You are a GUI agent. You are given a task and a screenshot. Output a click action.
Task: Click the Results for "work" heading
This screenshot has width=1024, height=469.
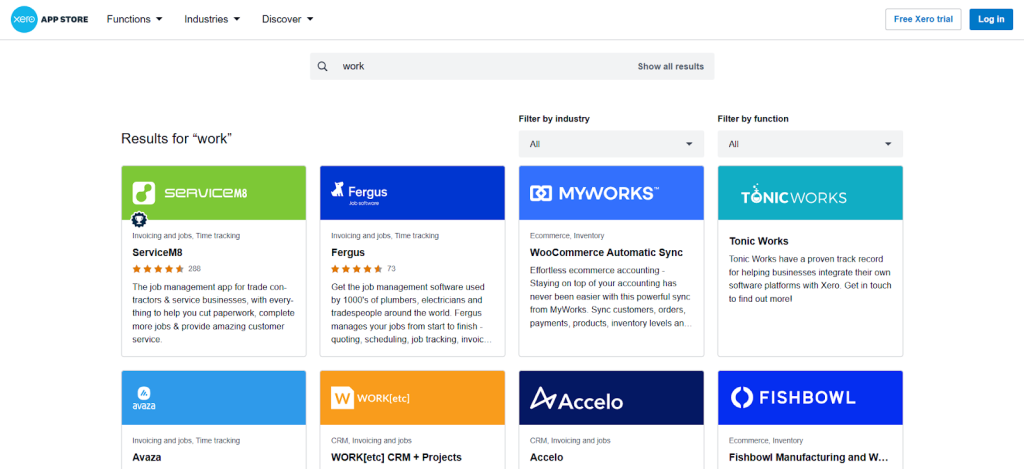click(x=176, y=138)
